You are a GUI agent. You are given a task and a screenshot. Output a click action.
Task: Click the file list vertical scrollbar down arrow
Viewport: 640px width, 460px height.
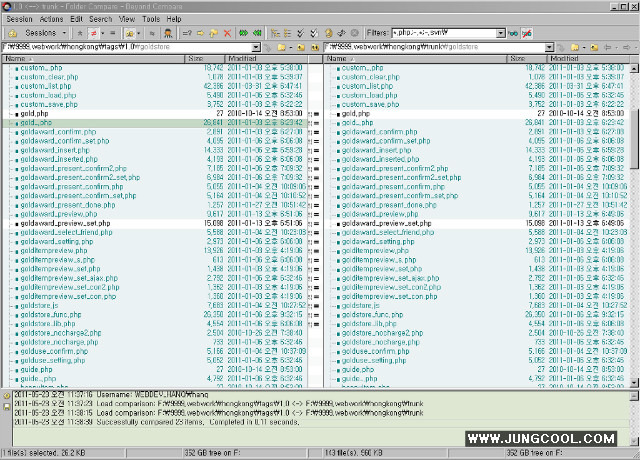634,383
